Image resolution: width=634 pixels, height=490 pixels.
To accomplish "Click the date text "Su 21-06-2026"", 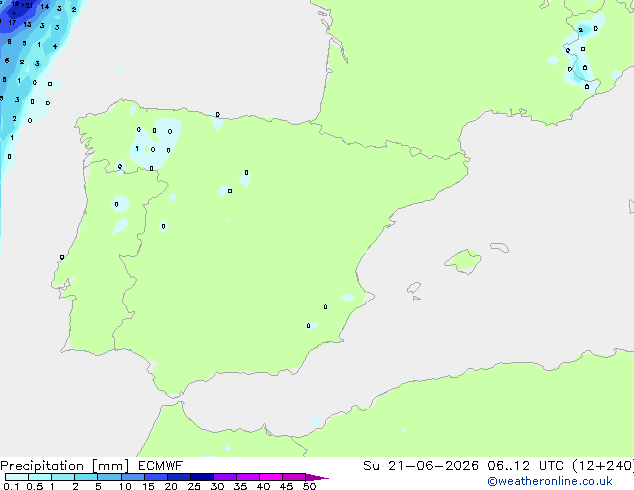I will point(421,466).
